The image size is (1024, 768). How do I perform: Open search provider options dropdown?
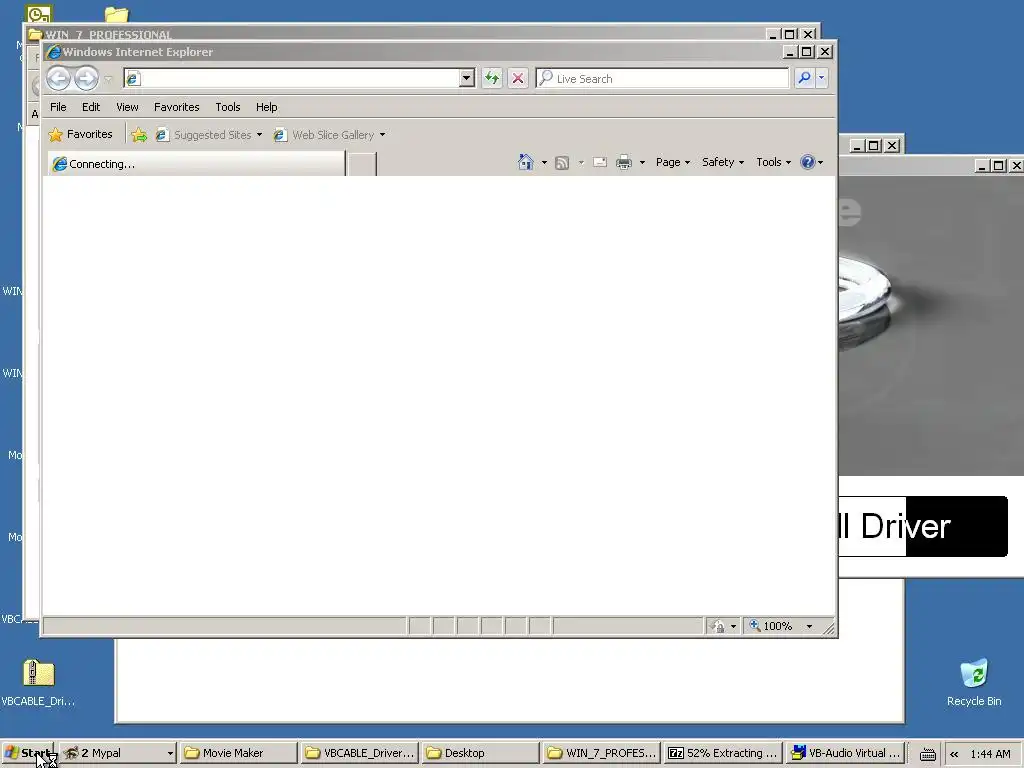pyautogui.click(x=822, y=78)
